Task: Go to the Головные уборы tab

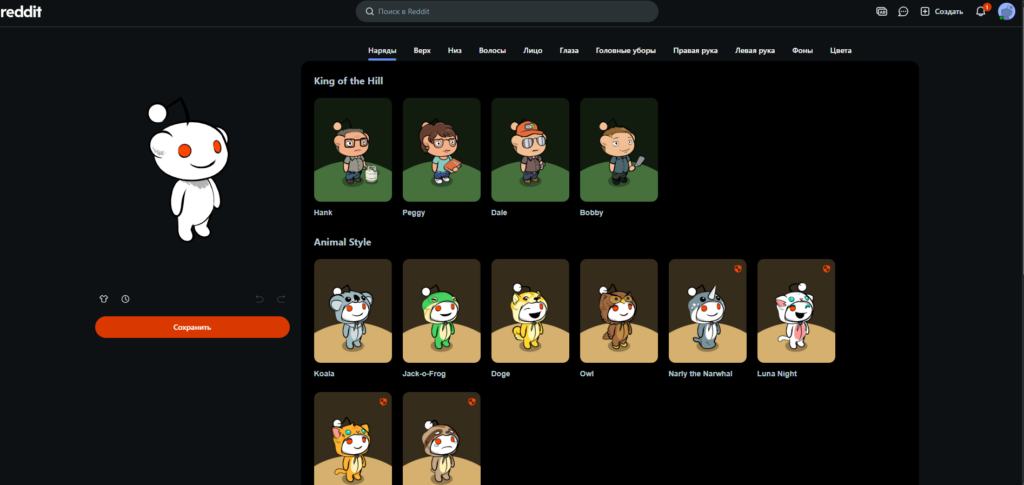Action: (x=626, y=50)
